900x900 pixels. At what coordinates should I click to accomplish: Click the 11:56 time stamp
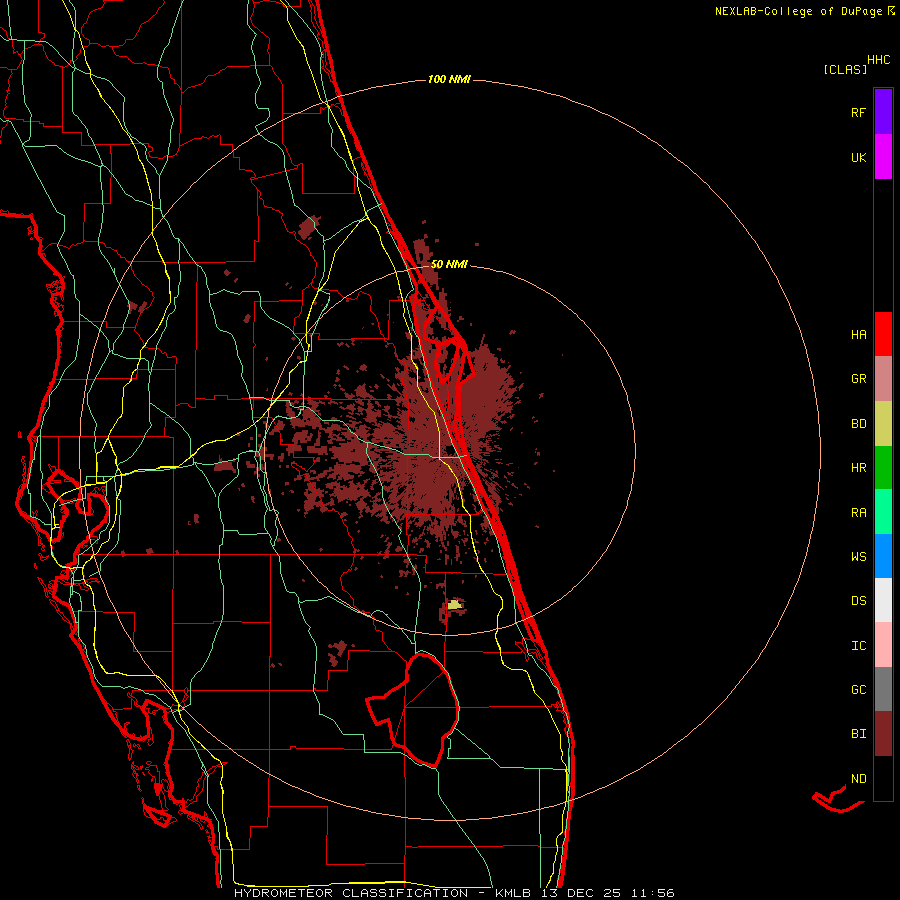[x=652, y=893]
